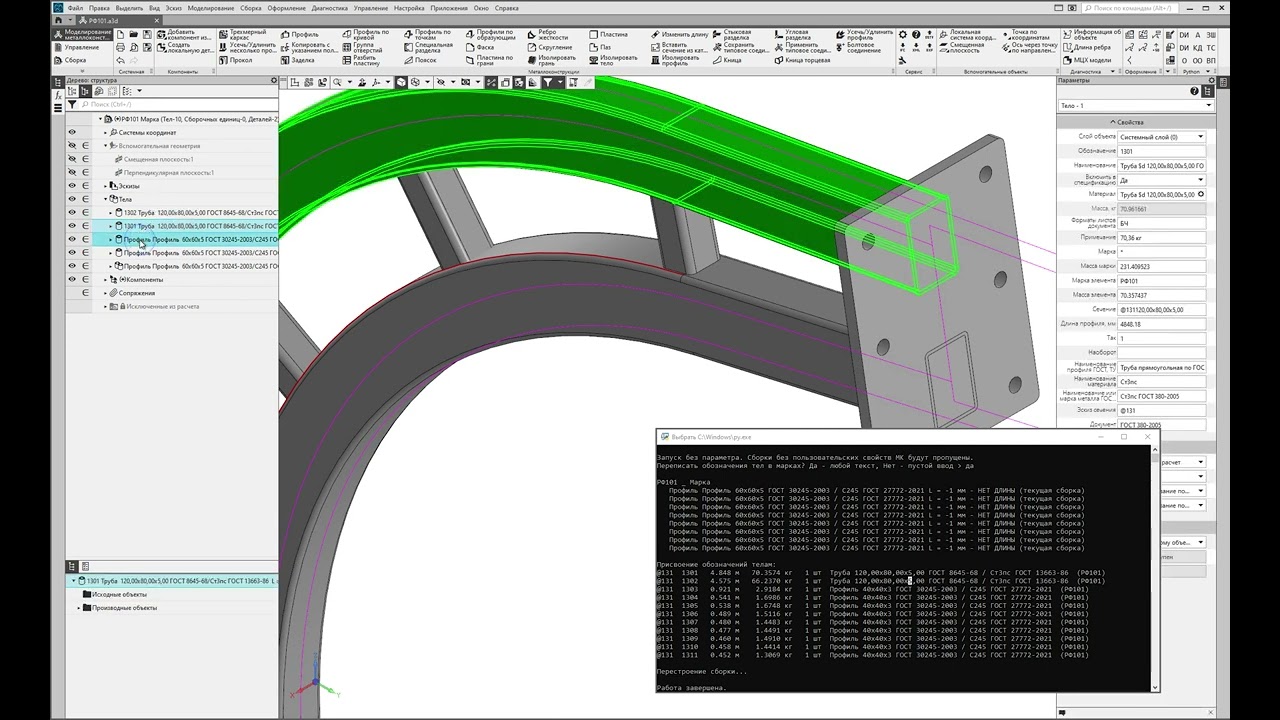Show hidden Вспомогательная геометрия
The width and height of the screenshot is (1280, 720).
(72, 145)
